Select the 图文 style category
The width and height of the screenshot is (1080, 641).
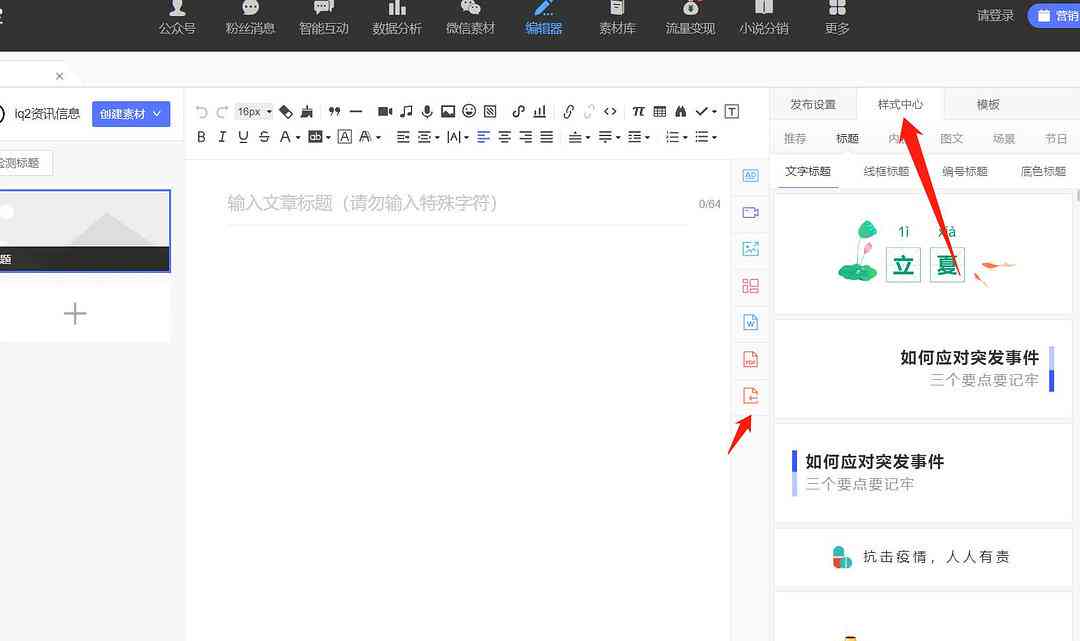pyautogui.click(x=951, y=138)
